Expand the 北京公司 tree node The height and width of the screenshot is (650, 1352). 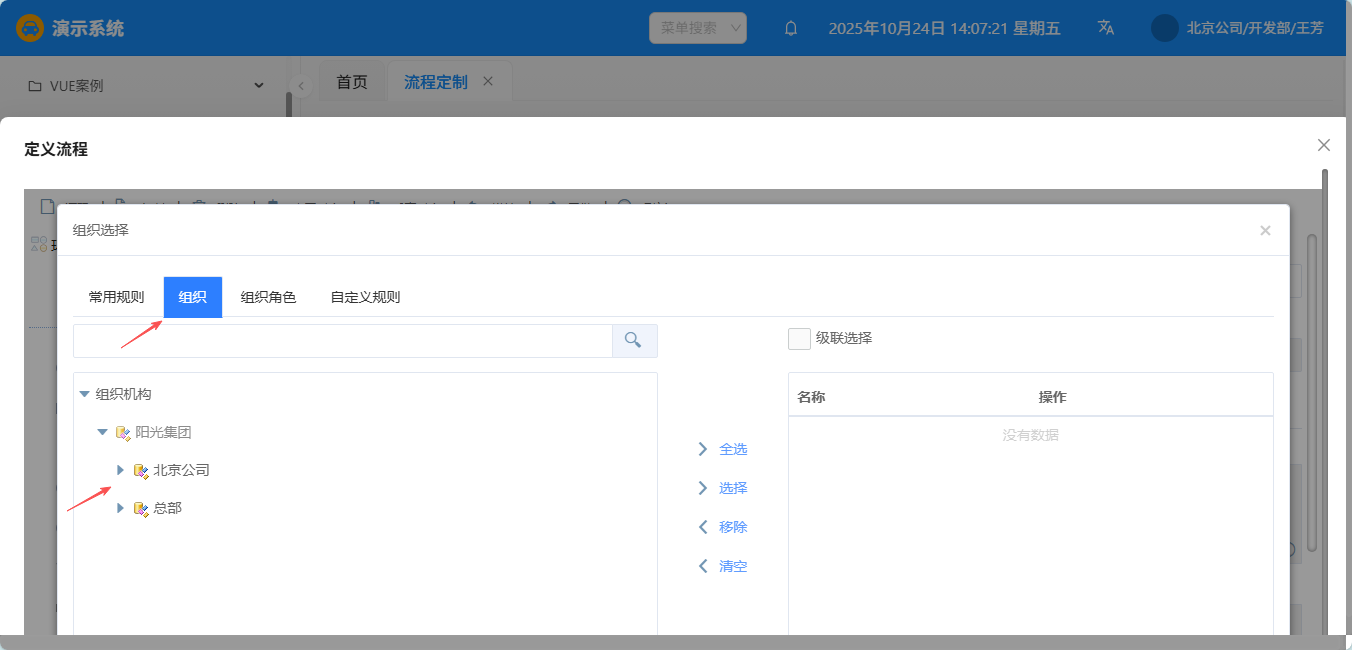coord(120,470)
